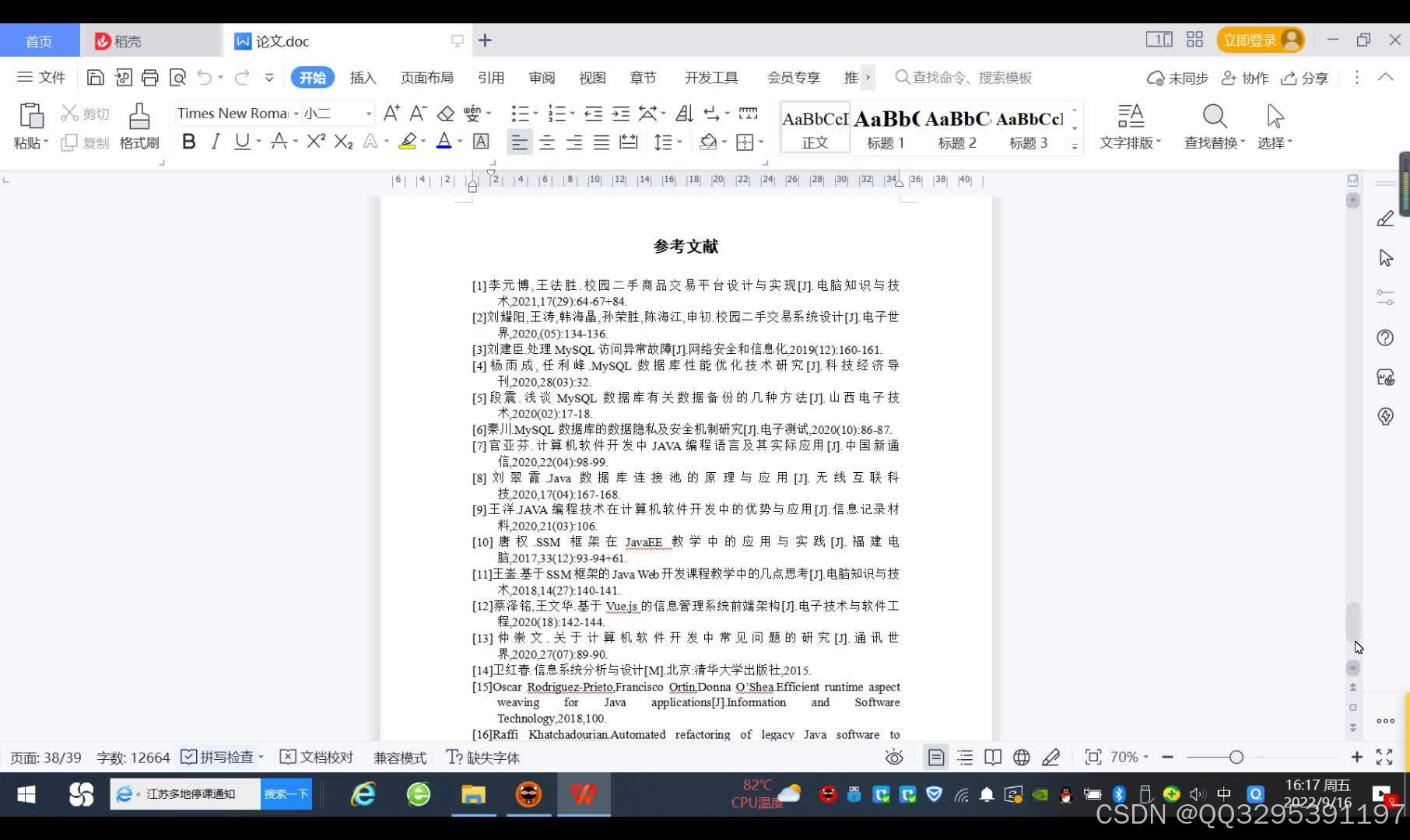The width and height of the screenshot is (1410, 840).
Task: Click 分享 share button
Action: tap(1305, 78)
